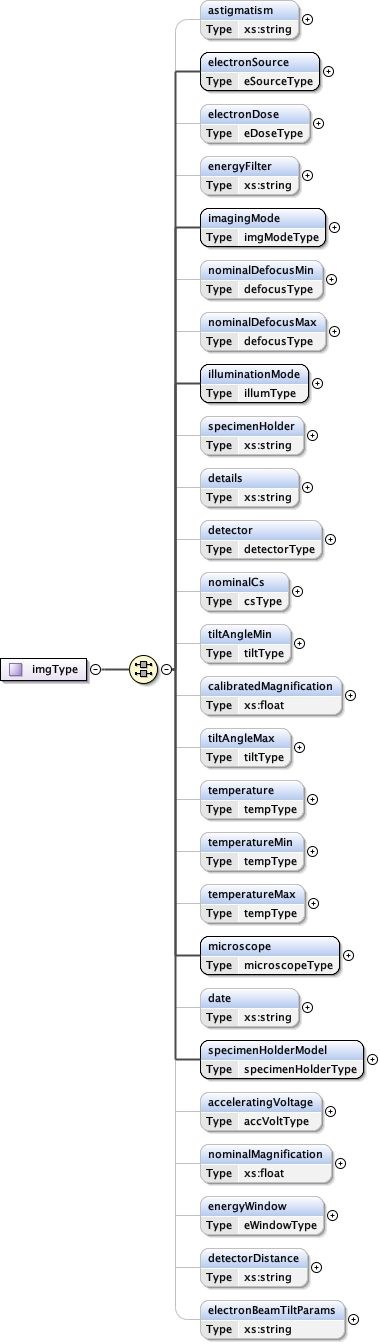Expand the specimenHolderModel element
The image size is (380, 1344).
pos(372,1059)
